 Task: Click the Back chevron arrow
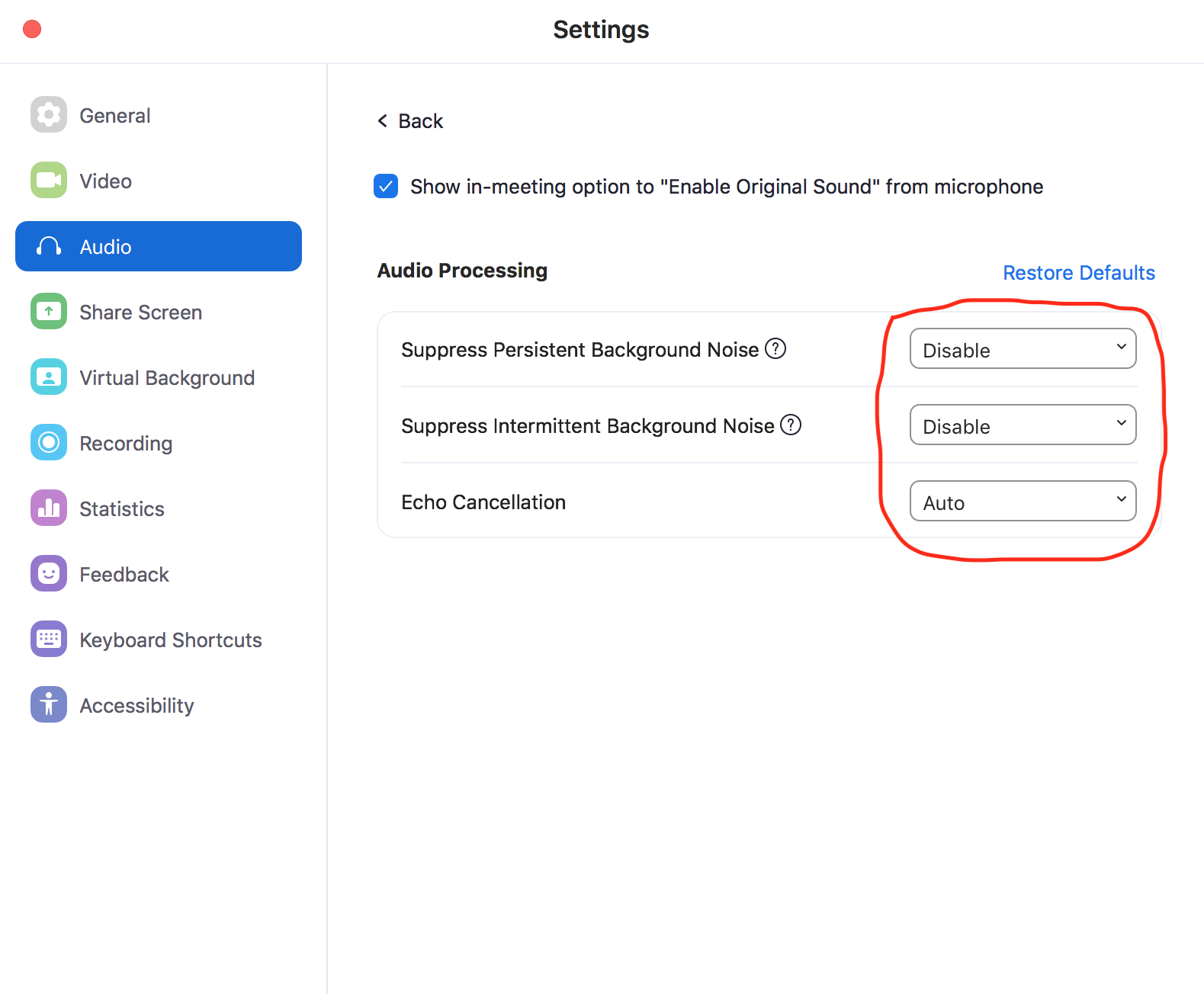click(x=383, y=120)
